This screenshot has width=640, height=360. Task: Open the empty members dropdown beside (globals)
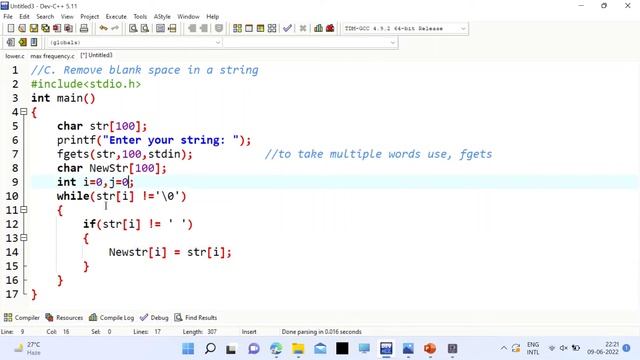click(310, 42)
